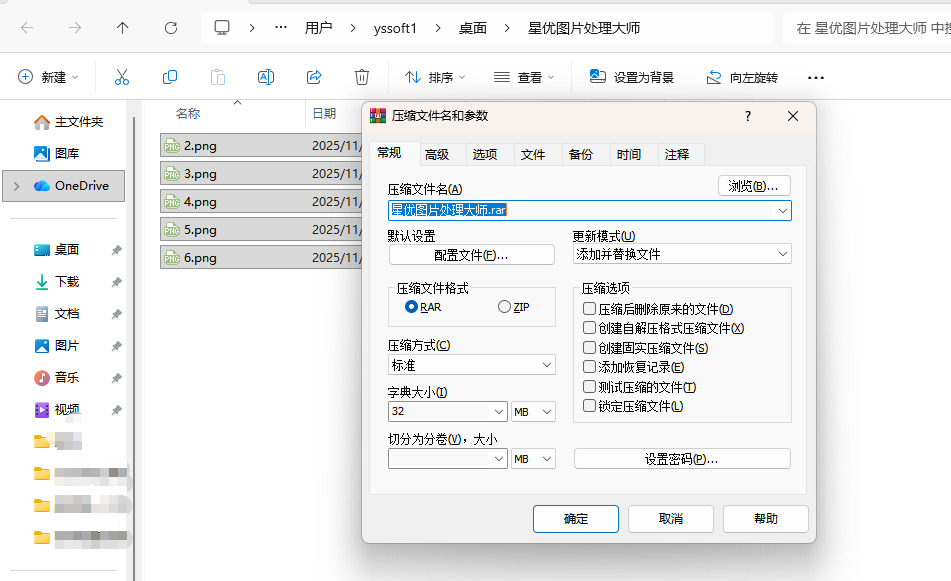This screenshot has height=581, width=951.
Task: Click 设置为背景 toolbar item
Action: pyautogui.click(x=632, y=77)
